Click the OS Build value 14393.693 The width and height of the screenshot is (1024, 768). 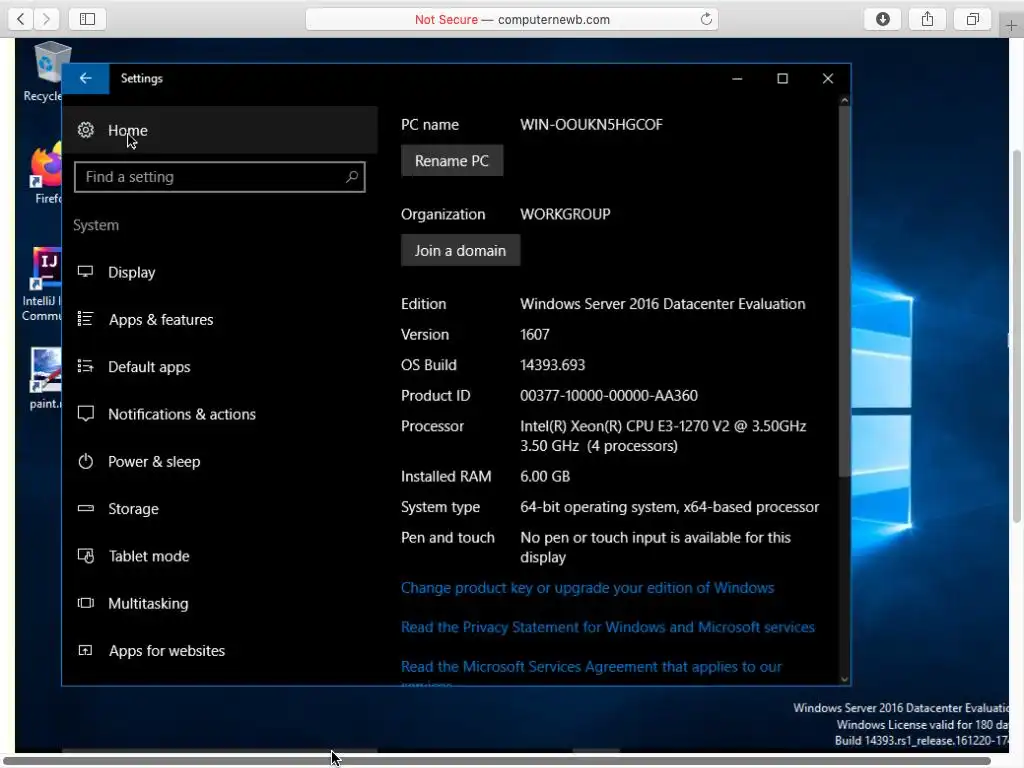(552, 365)
